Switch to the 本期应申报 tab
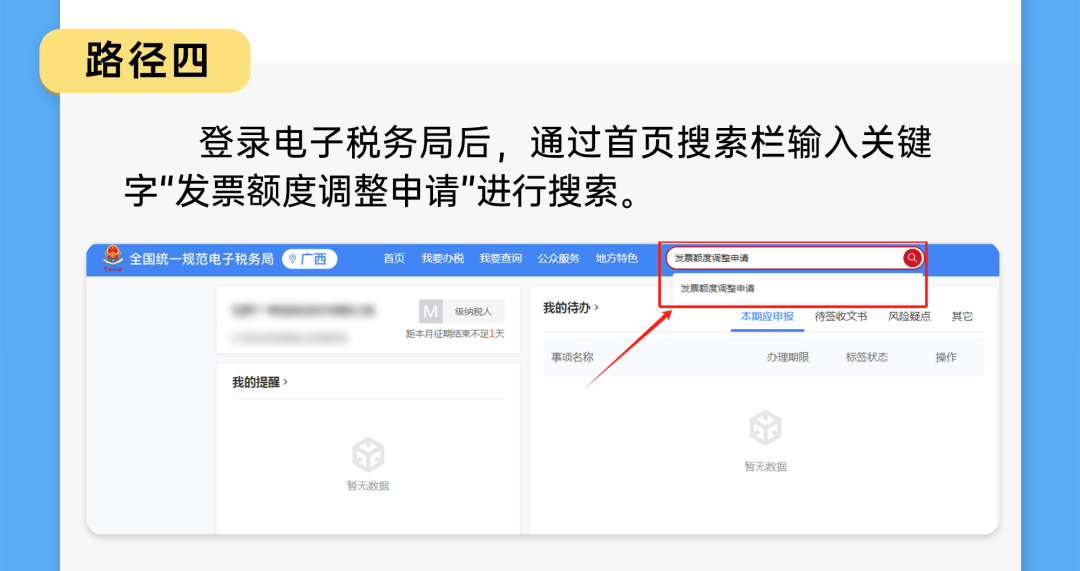This screenshot has width=1080, height=571. [767, 317]
